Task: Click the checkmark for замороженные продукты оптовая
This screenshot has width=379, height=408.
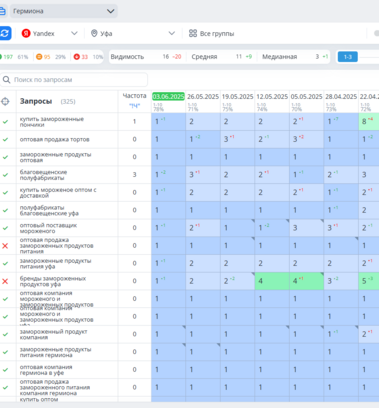Action: 5,157
